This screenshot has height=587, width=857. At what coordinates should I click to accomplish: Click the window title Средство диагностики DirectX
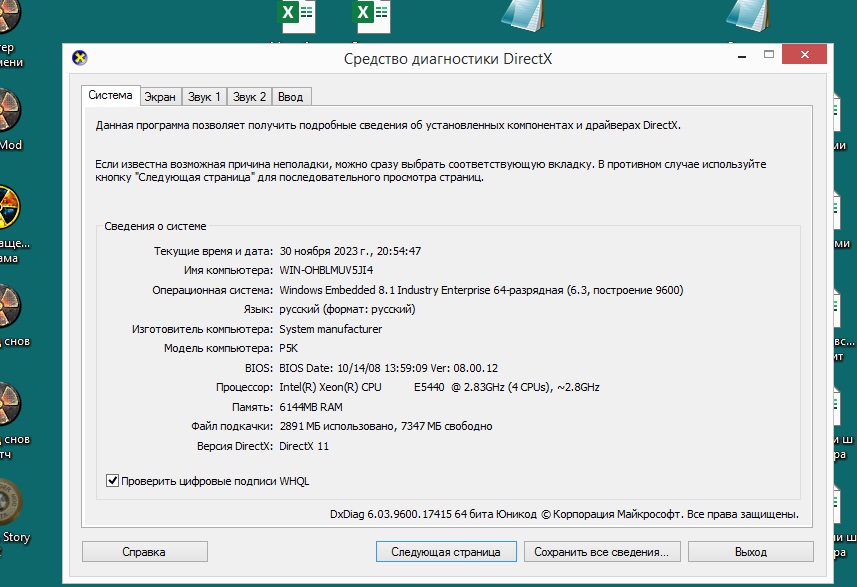point(448,58)
